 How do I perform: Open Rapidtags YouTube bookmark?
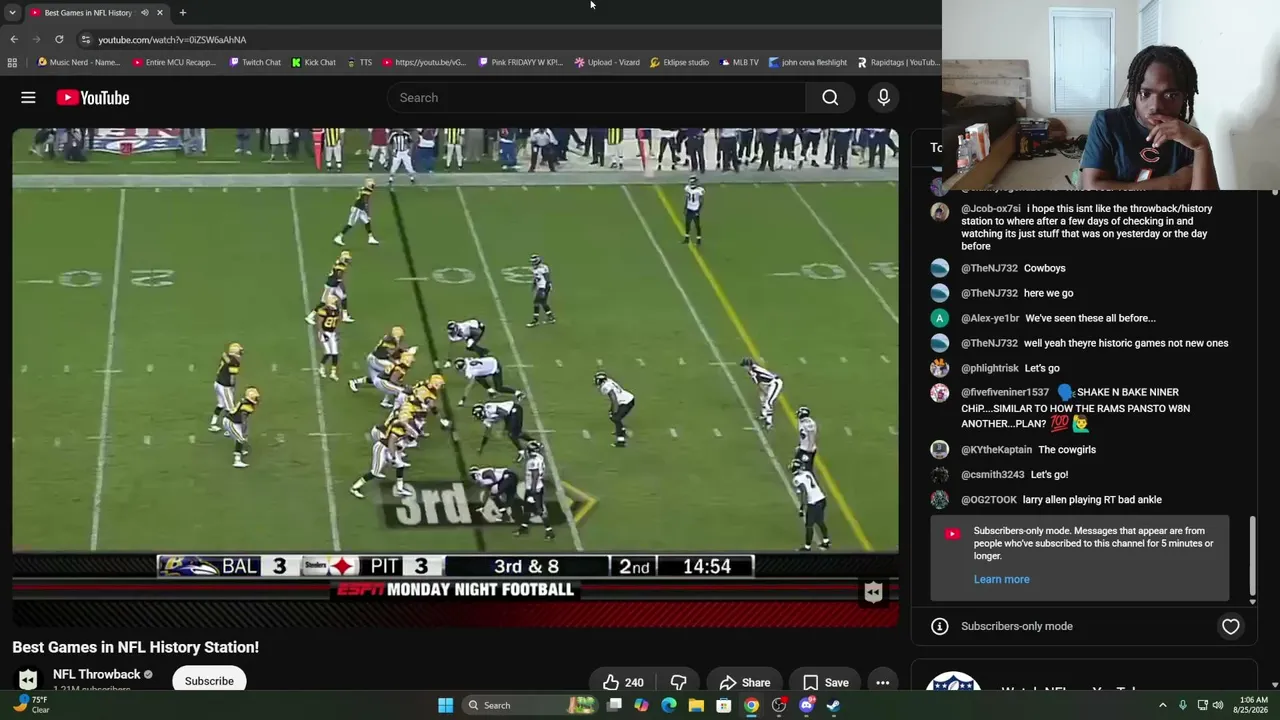point(898,62)
